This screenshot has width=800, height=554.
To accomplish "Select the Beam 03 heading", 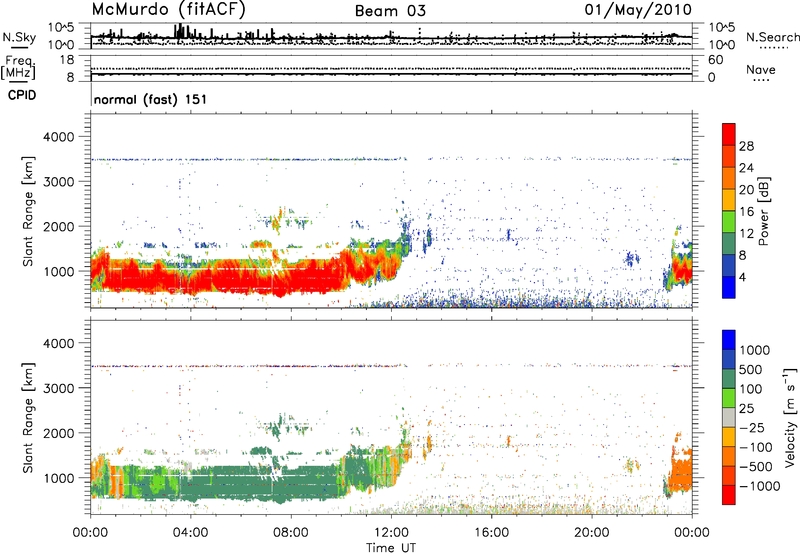I will (390, 11).
